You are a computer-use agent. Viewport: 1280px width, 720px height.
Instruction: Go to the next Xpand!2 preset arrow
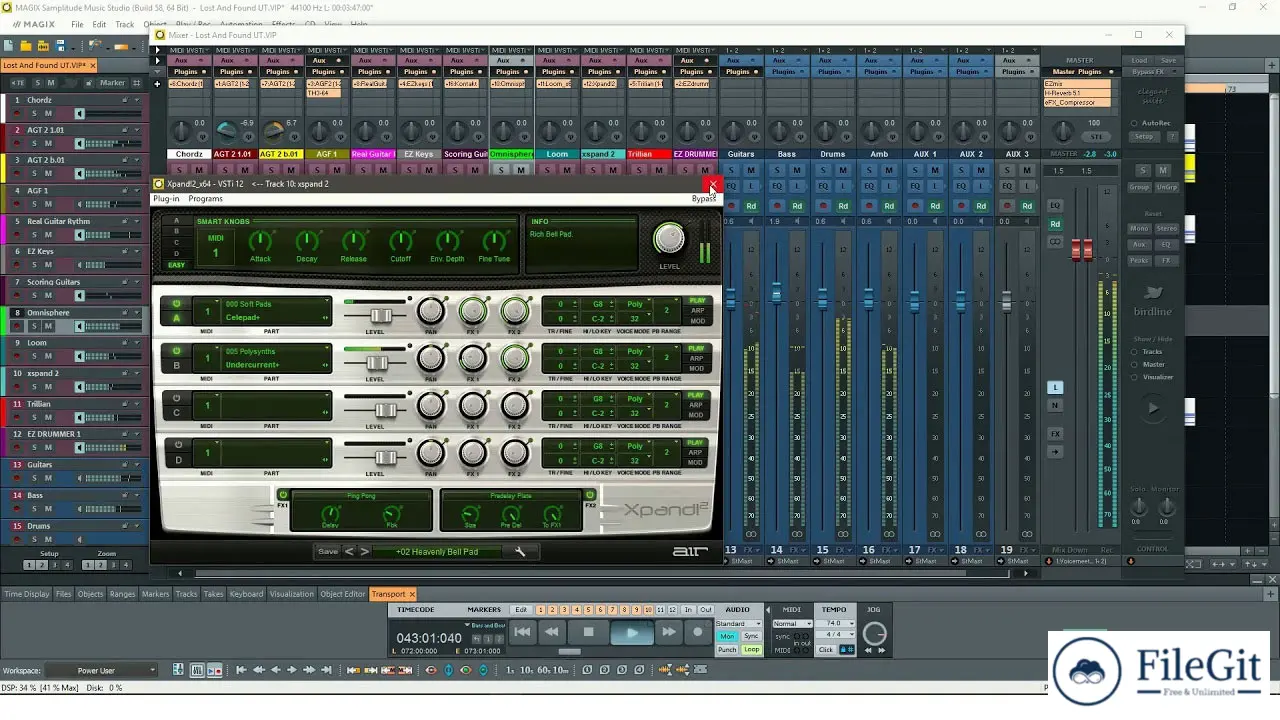pos(364,551)
